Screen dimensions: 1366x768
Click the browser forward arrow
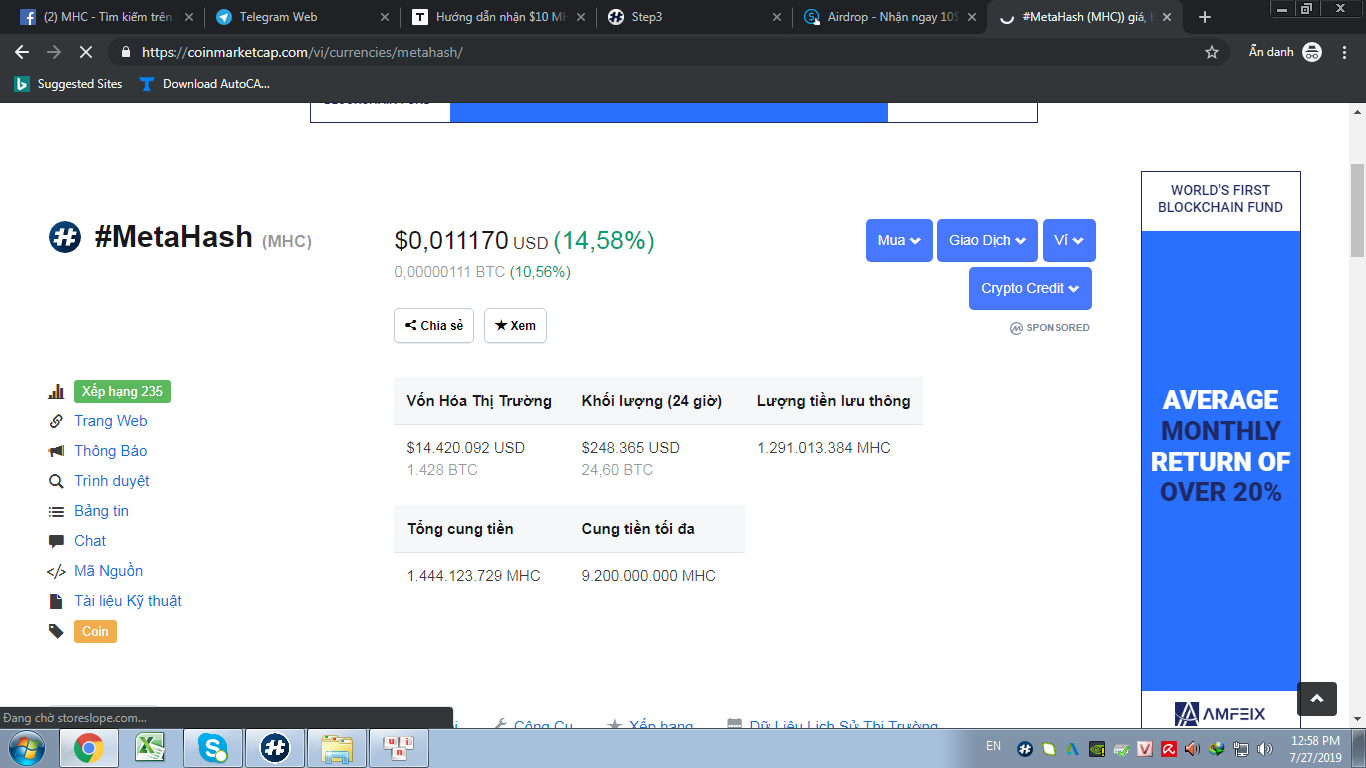(54, 52)
